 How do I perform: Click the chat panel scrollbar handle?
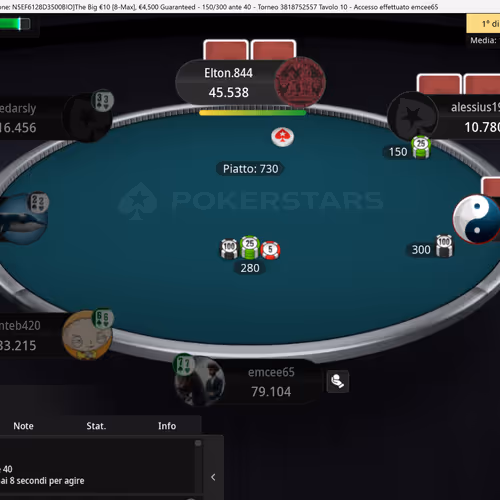coord(198,443)
